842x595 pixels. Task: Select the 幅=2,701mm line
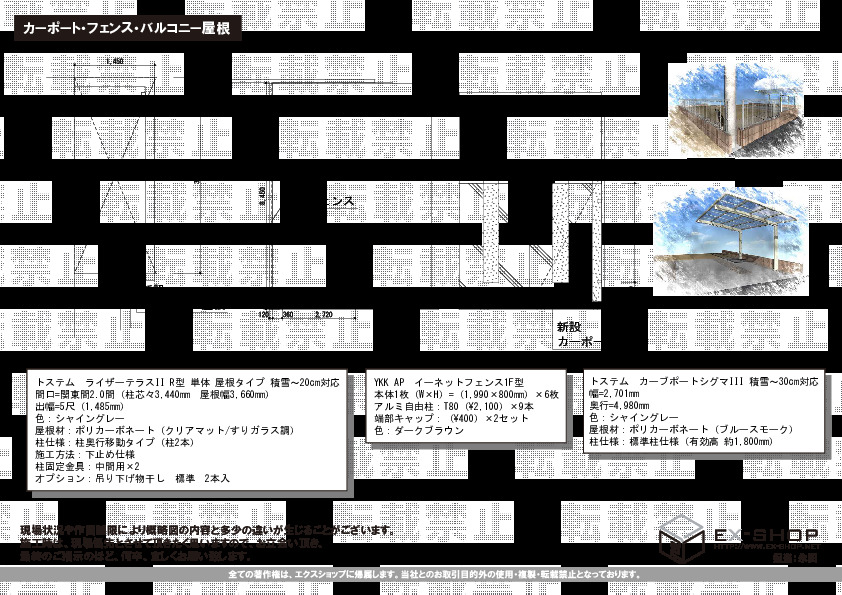coord(614,394)
